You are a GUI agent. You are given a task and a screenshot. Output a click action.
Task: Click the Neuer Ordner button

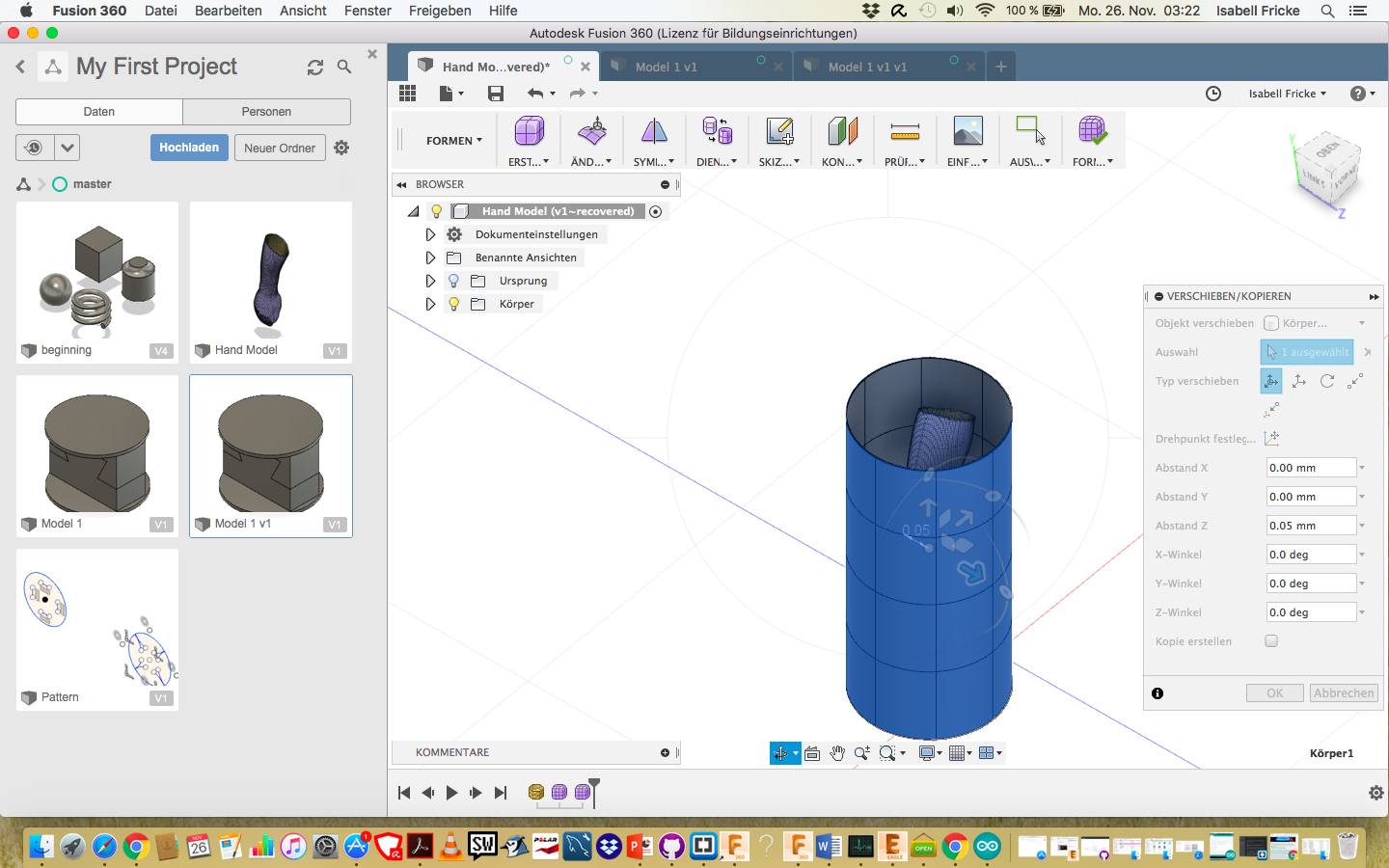pos(280,148)
